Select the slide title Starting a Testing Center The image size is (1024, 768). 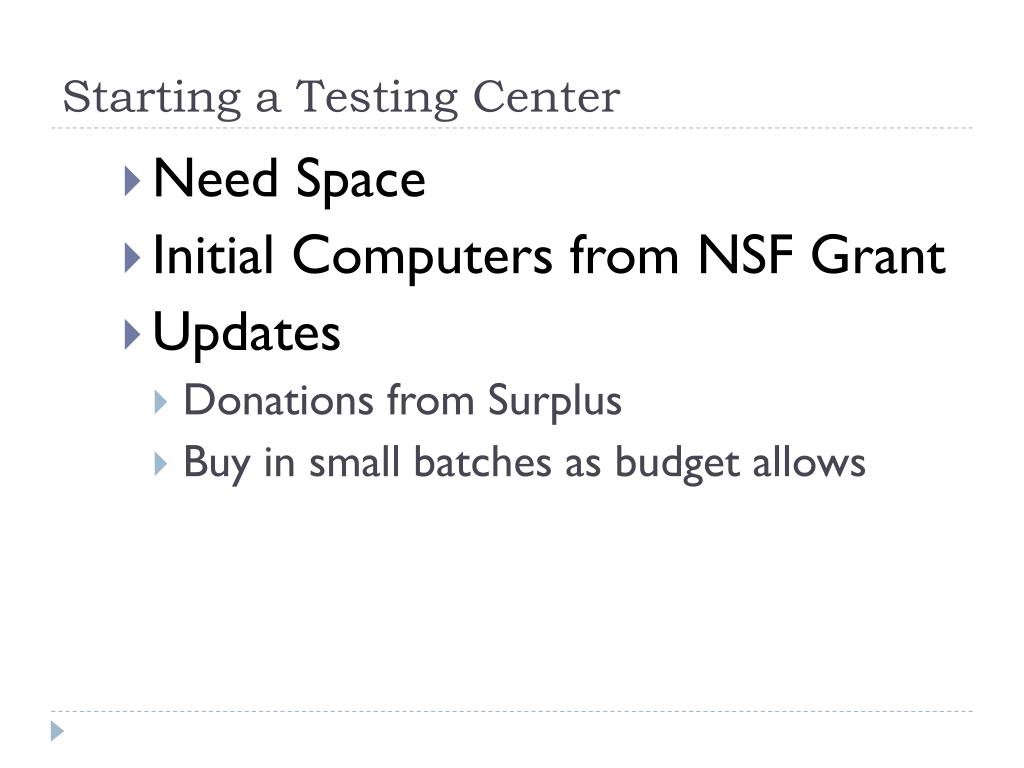pyautogui.click(x=341, y=98)
